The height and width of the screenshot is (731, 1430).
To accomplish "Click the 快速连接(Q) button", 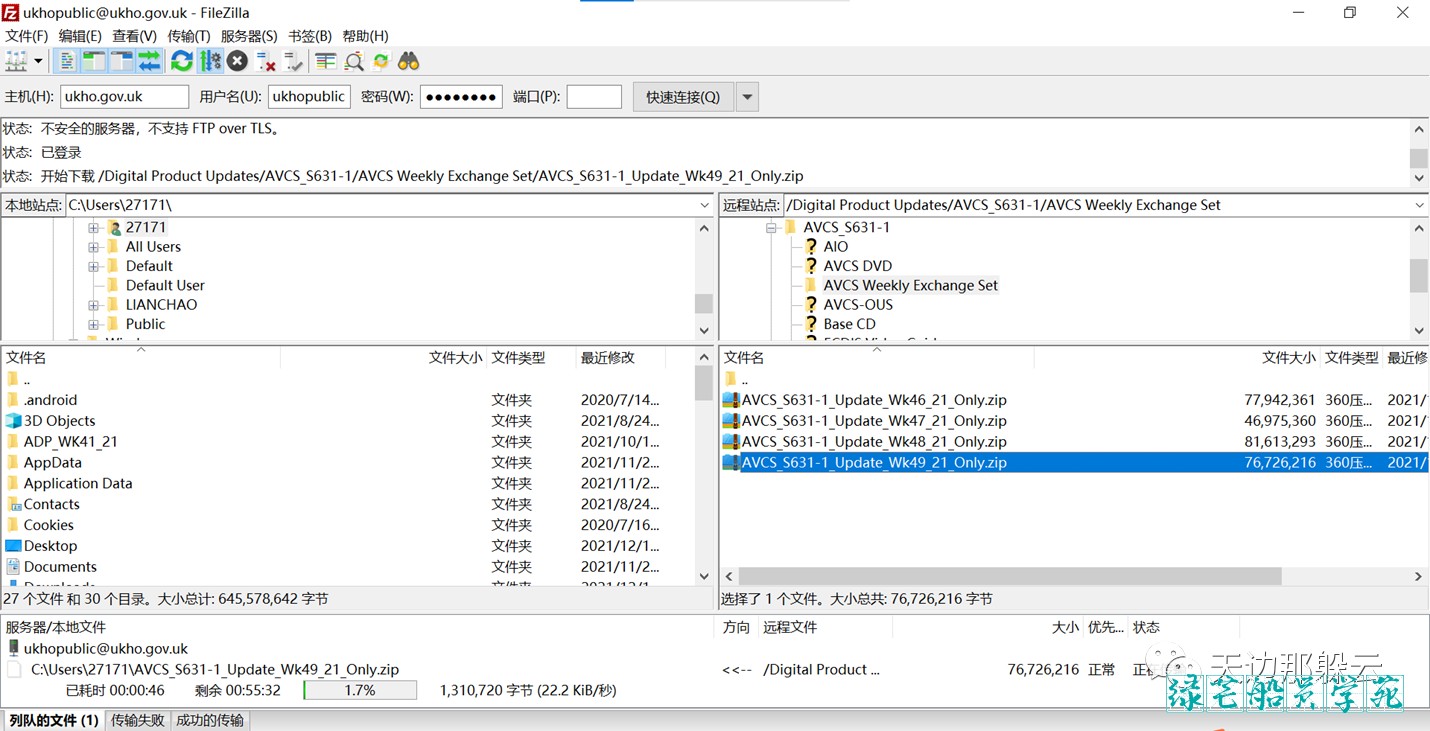I will pos(683,97).
